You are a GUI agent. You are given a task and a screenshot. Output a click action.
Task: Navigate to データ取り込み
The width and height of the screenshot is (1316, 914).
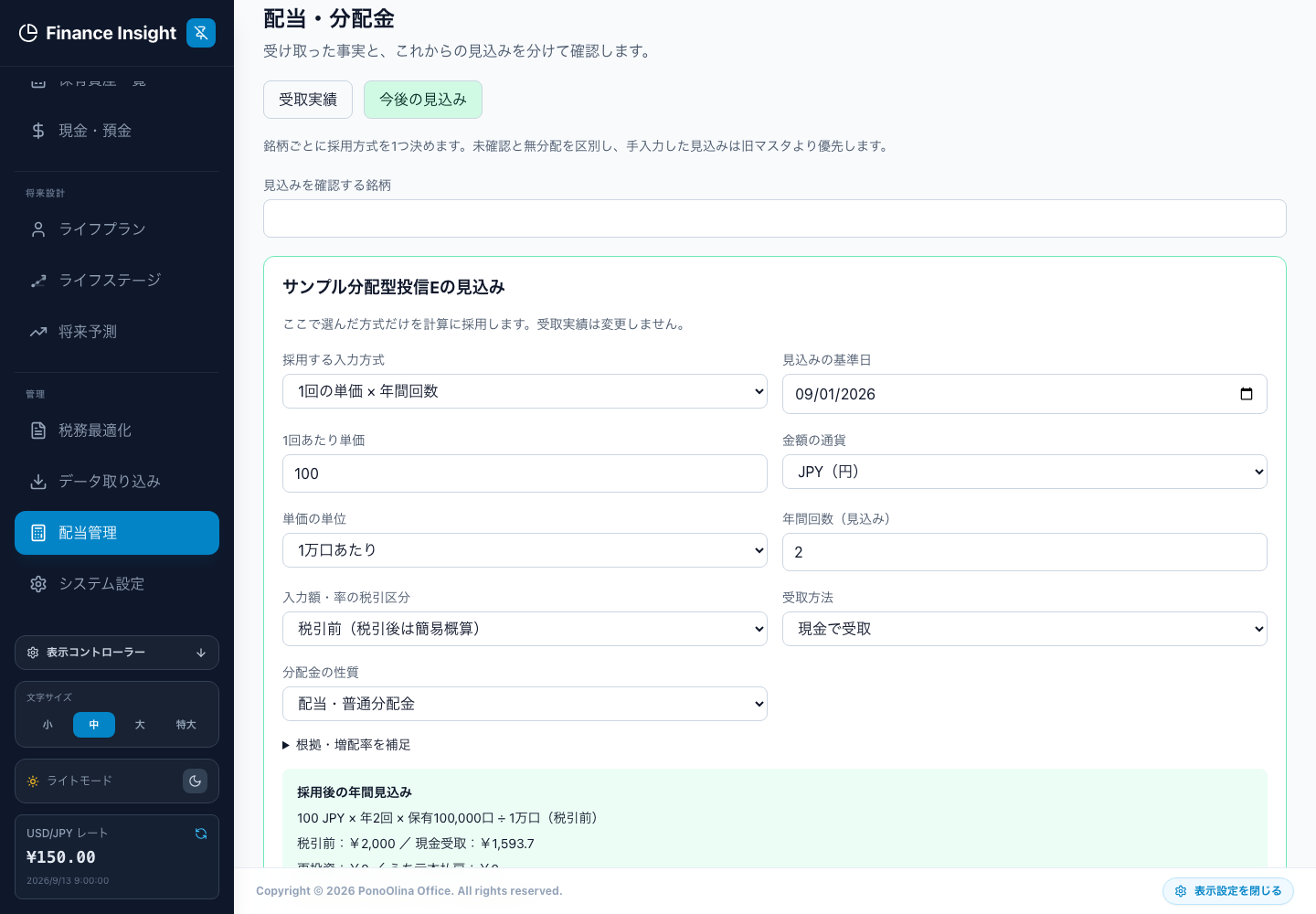pyautogui.click(x=117, y=482)
